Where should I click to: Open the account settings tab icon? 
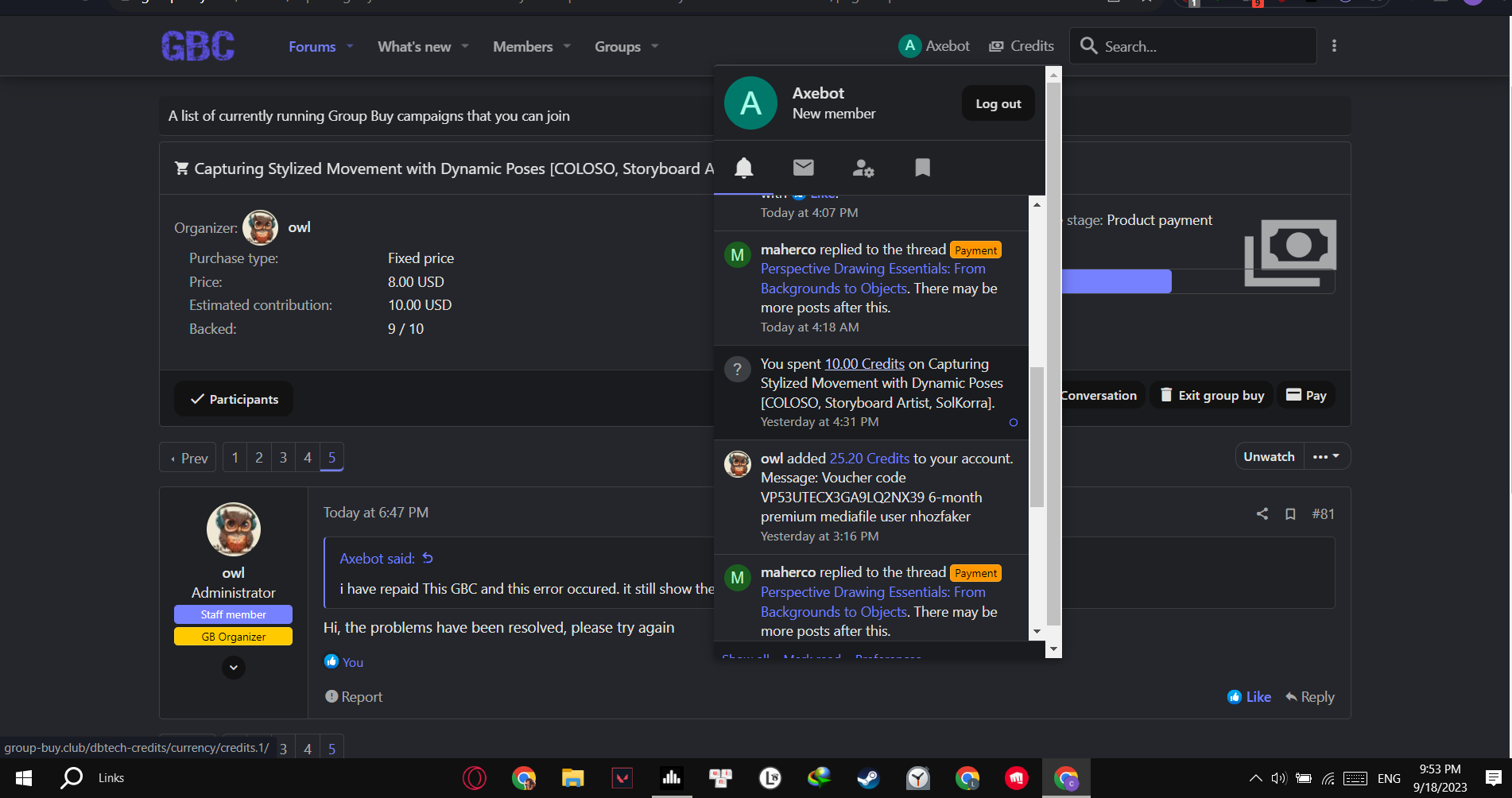click(x=863, y=168)
